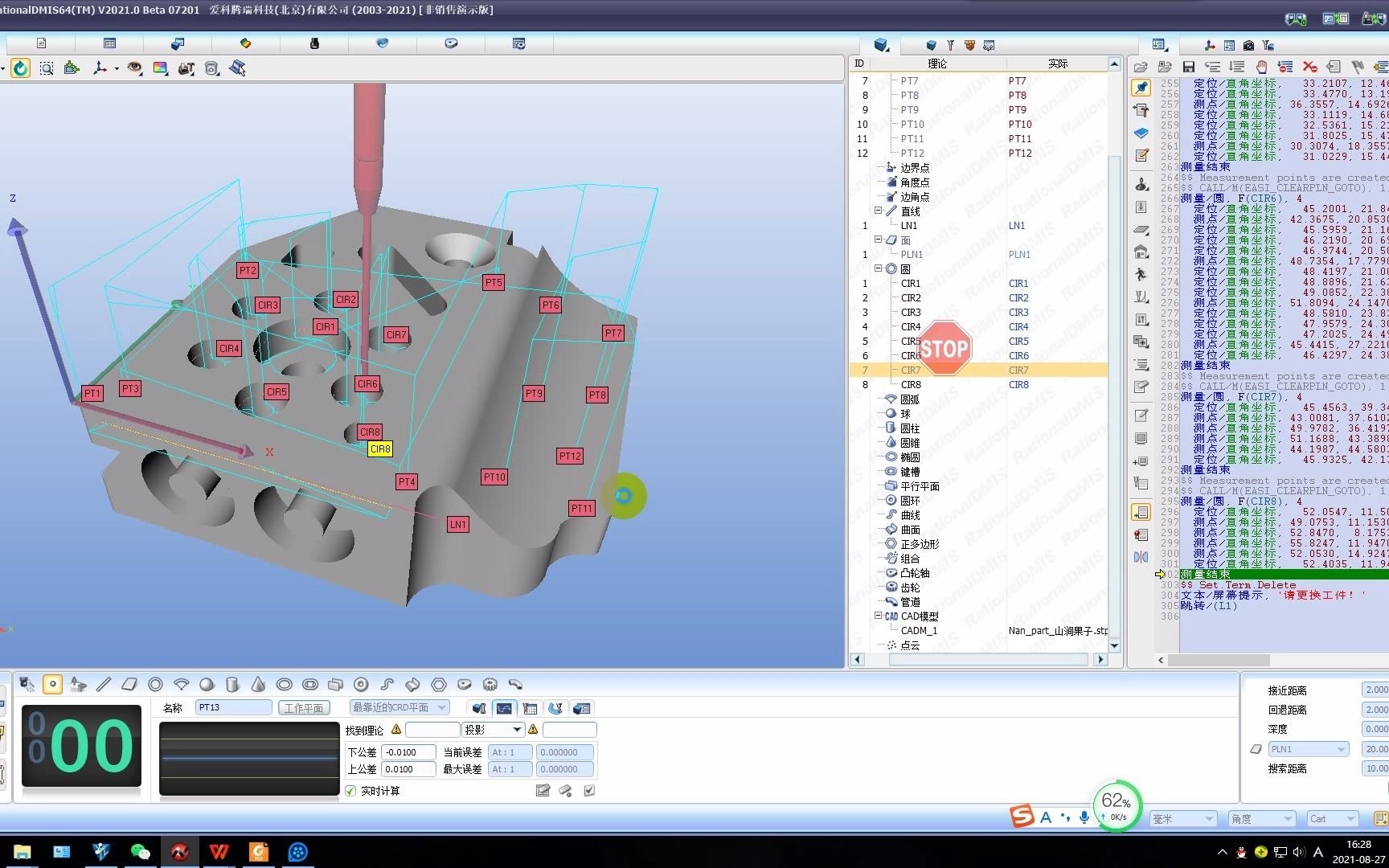Collapse the 圆 tree node
1389x868 pixels.
click(879, 268)
